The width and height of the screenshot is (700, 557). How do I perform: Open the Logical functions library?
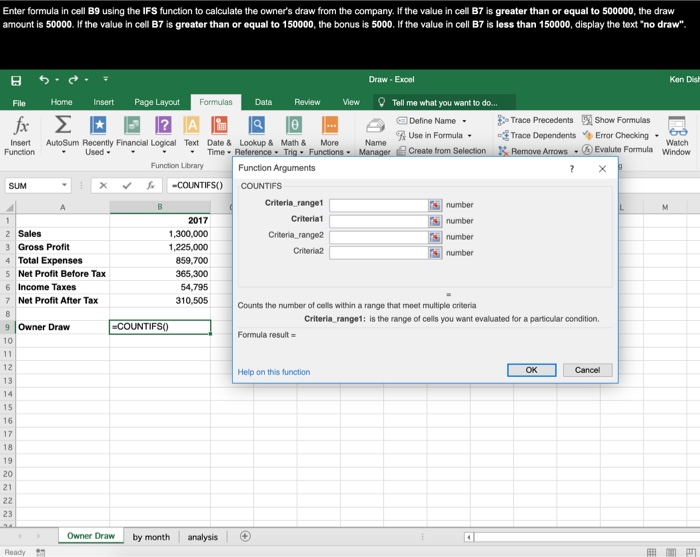[x=163, y=135]
